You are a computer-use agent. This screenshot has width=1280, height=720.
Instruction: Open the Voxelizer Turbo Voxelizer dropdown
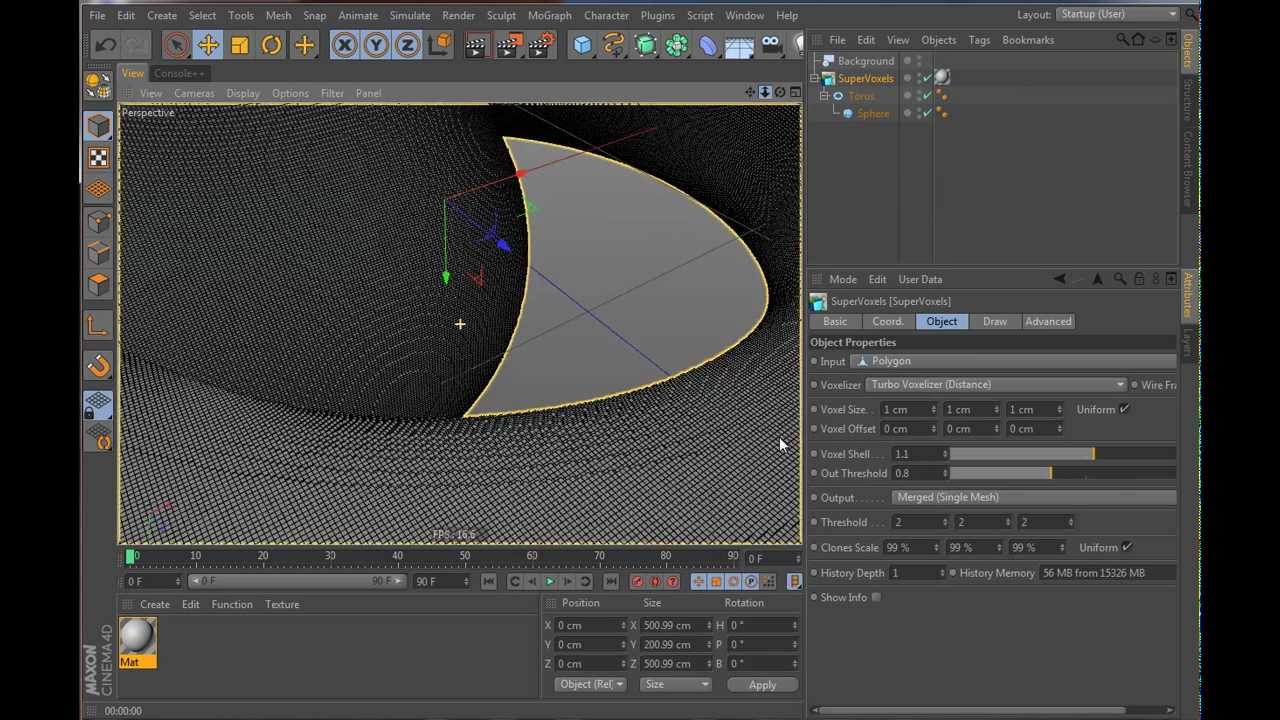[x=996, y=384]
